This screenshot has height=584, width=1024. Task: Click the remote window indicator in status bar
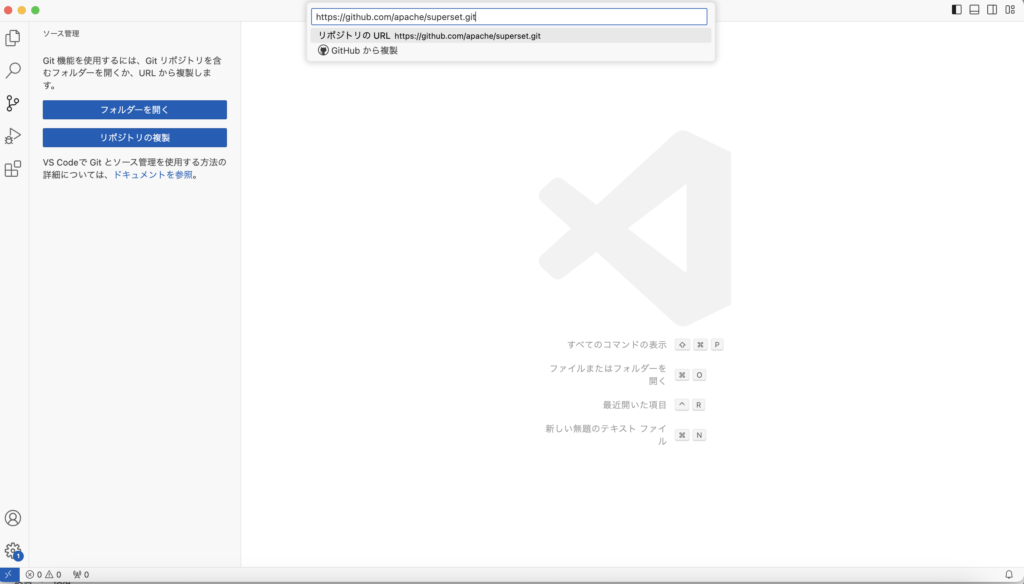pos(9,575)
